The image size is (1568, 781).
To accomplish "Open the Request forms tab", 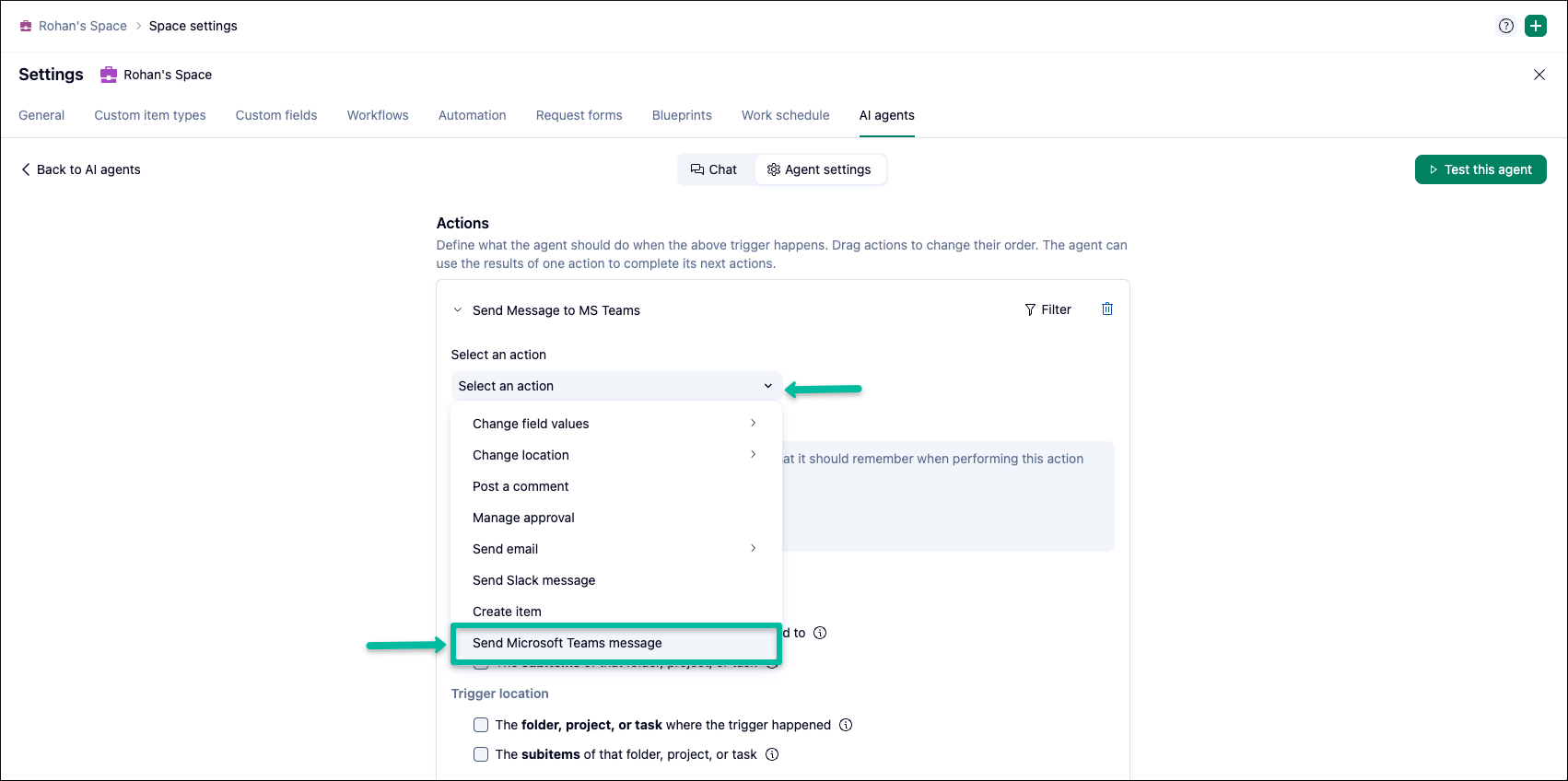I will coord(579,115).
